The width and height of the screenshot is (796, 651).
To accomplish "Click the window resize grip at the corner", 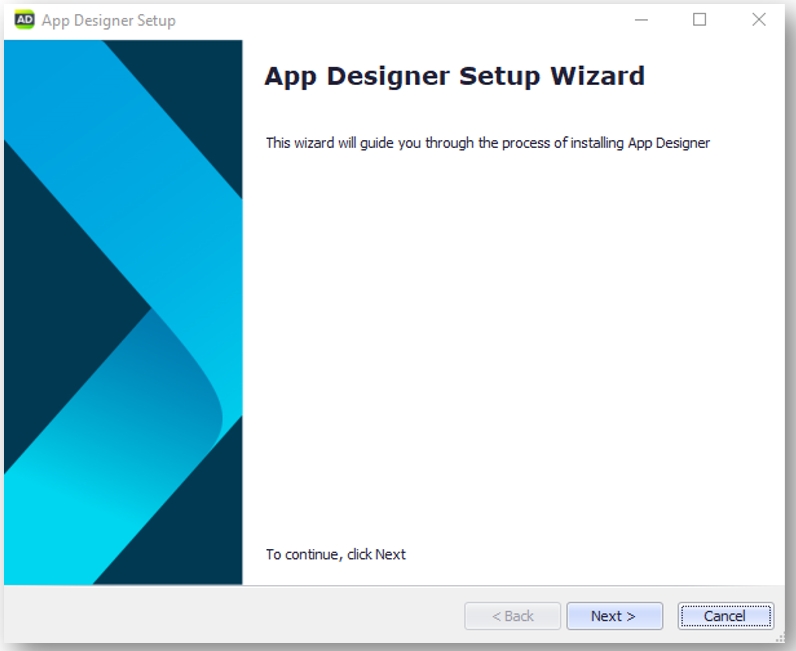I will click(780, 638).
